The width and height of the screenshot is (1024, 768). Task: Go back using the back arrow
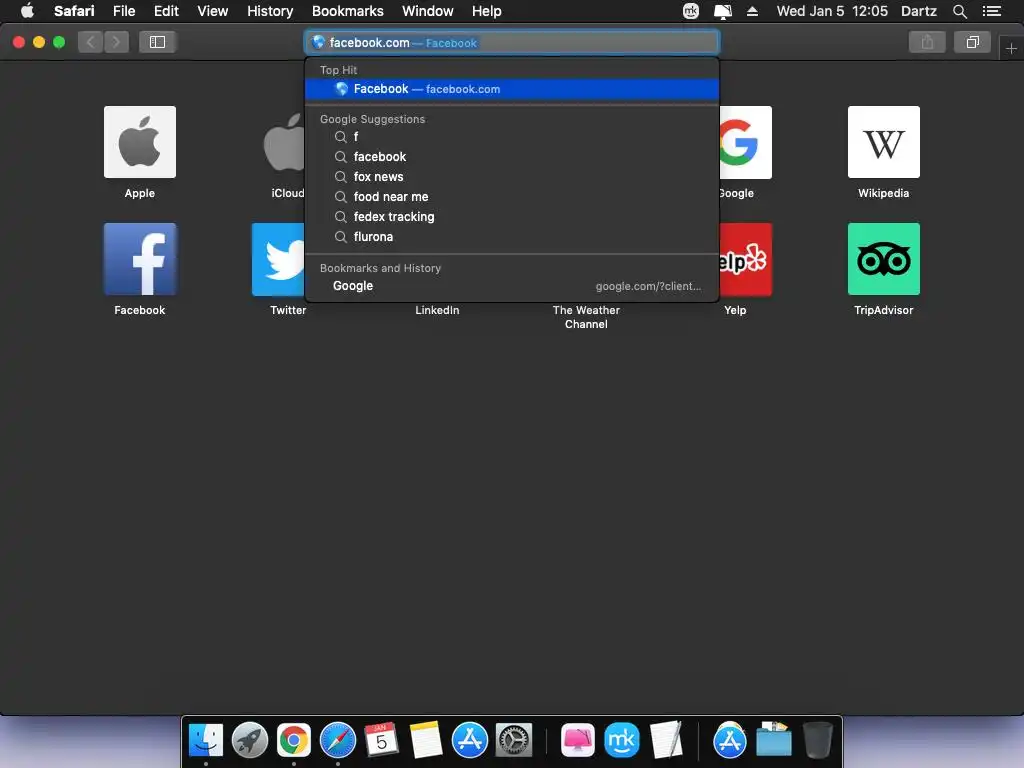pyautogui.click(x=91, y=42)
